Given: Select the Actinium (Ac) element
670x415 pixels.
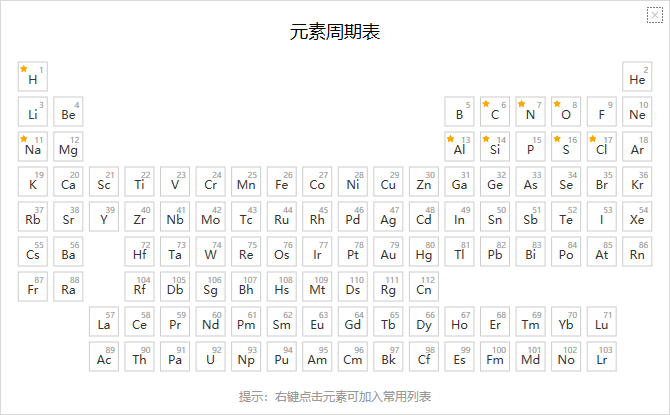Looking at the screenshot, I should (104, 357).
